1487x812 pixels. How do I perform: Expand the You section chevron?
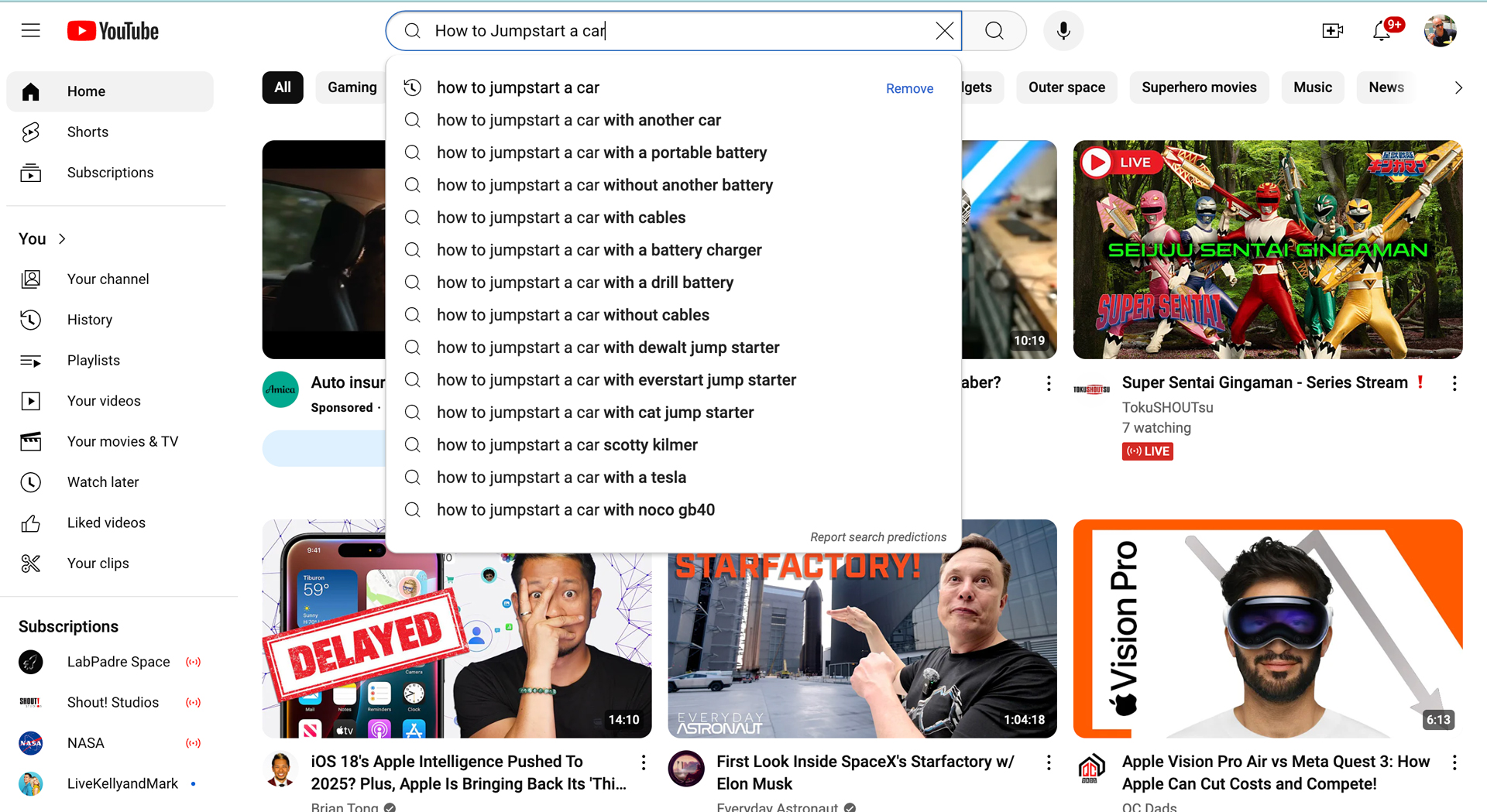point(62,239)
